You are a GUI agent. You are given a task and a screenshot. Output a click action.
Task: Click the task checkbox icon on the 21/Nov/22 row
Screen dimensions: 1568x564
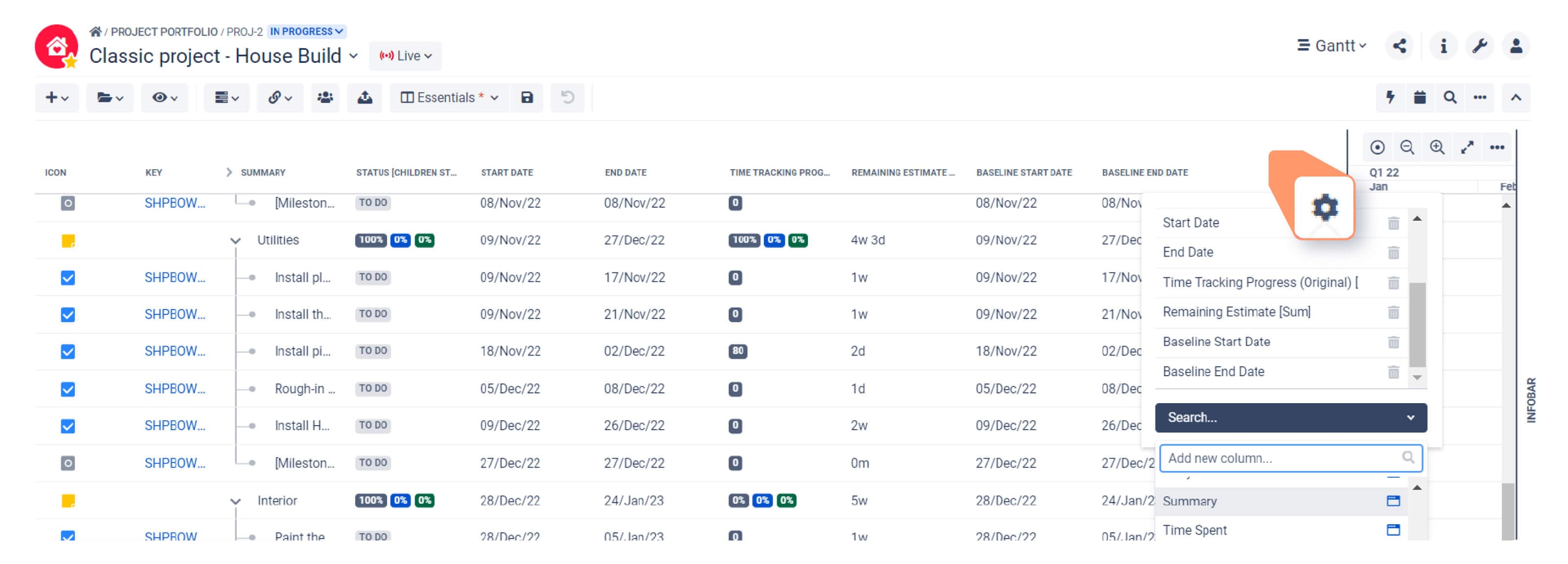click(x=68, y=315)
